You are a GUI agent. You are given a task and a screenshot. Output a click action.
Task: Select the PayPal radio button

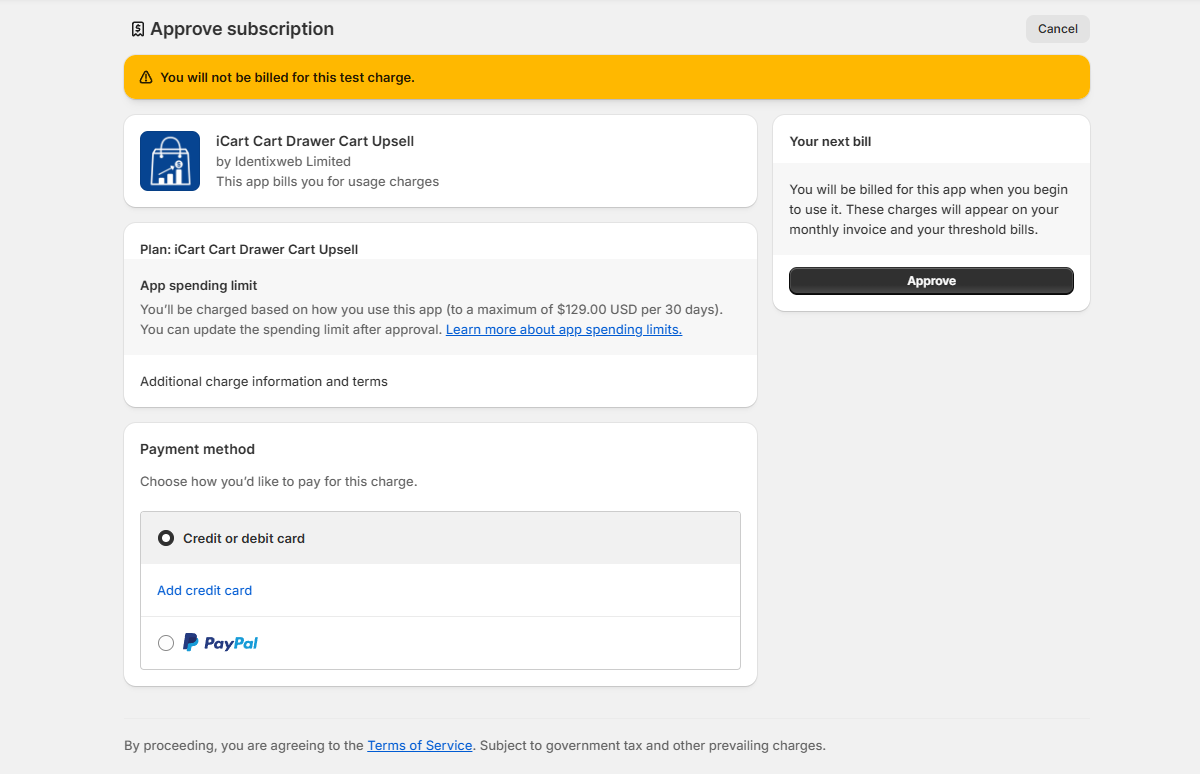pyautogui.click(x=166, y=643)
